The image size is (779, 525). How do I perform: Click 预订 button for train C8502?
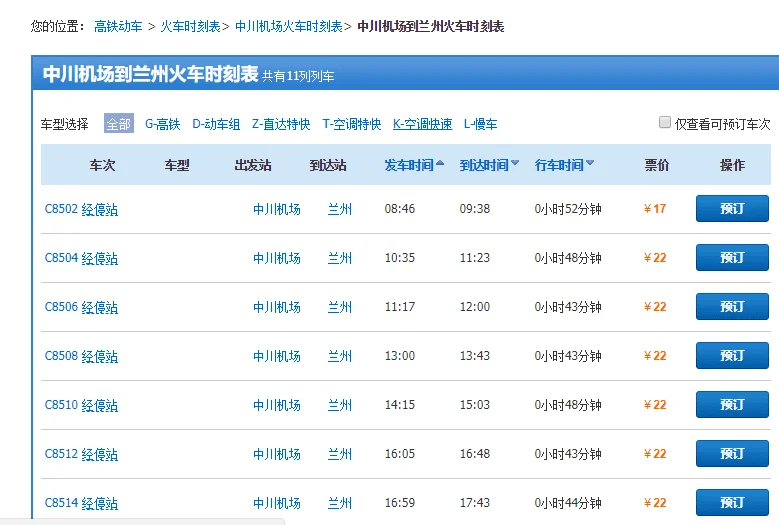[x=732, y=208]
